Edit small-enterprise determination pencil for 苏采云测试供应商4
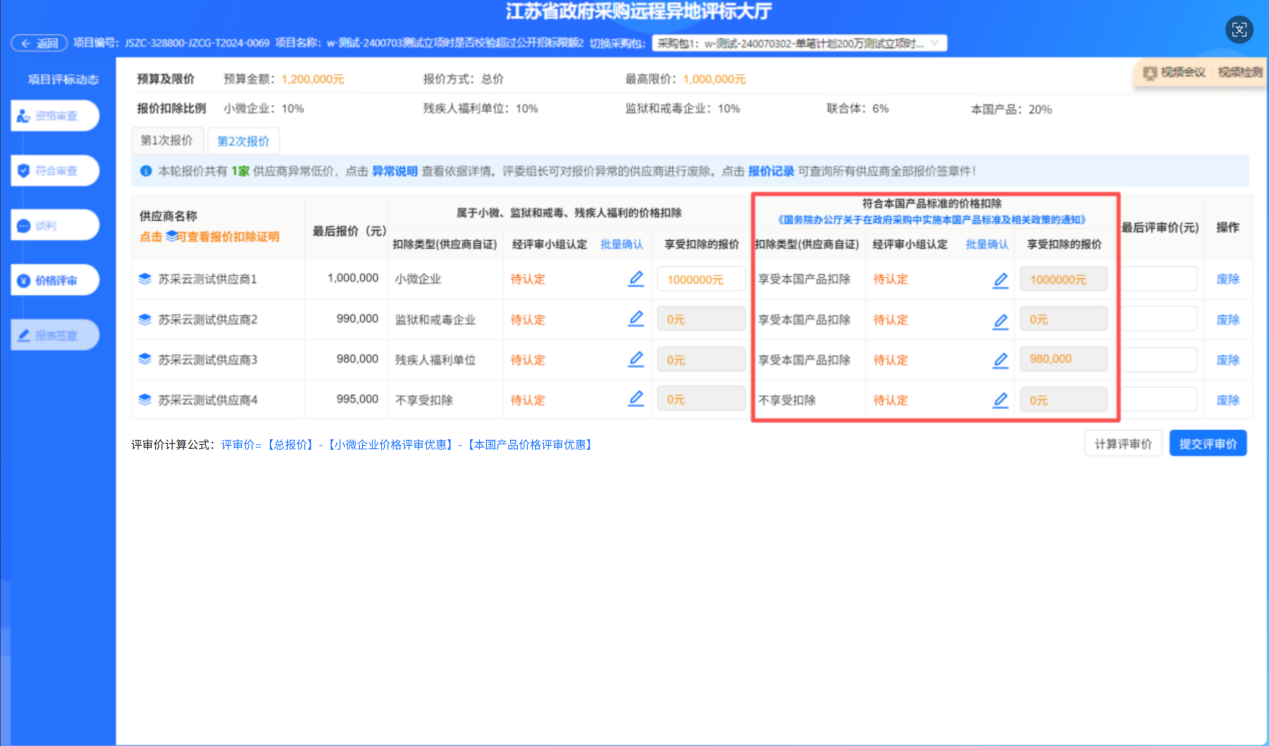 click(636, 399)
